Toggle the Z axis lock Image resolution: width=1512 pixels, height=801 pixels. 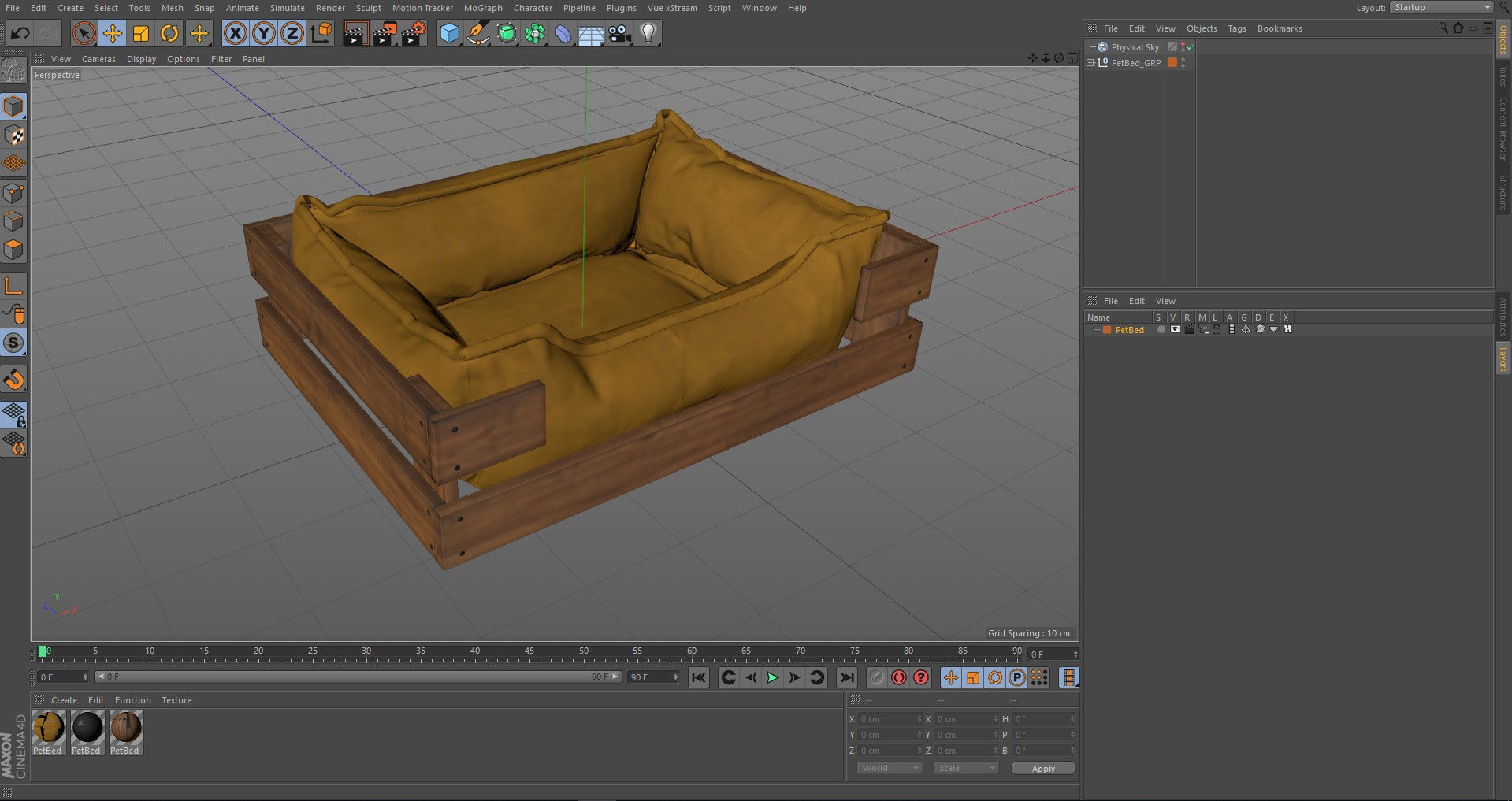pos(292,33)
